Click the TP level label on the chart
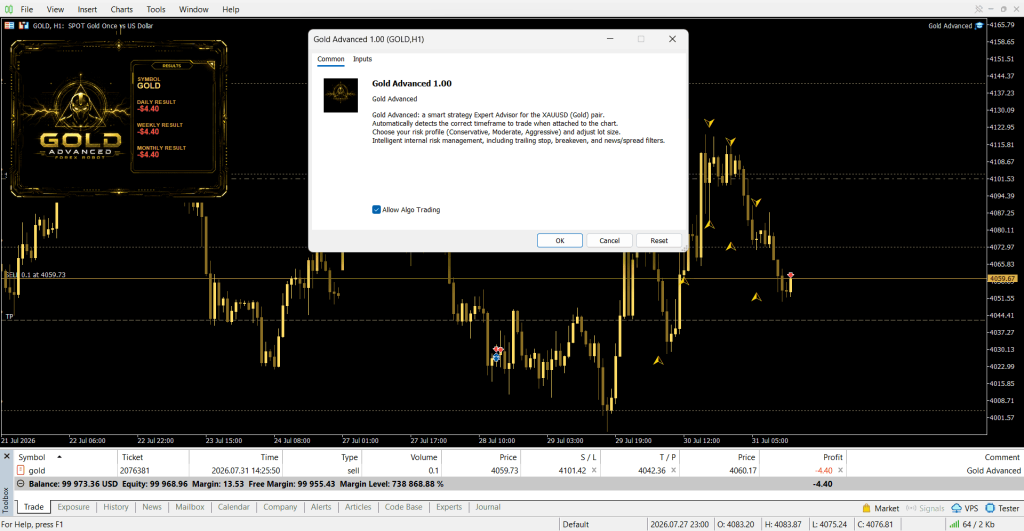 [9, 316]
